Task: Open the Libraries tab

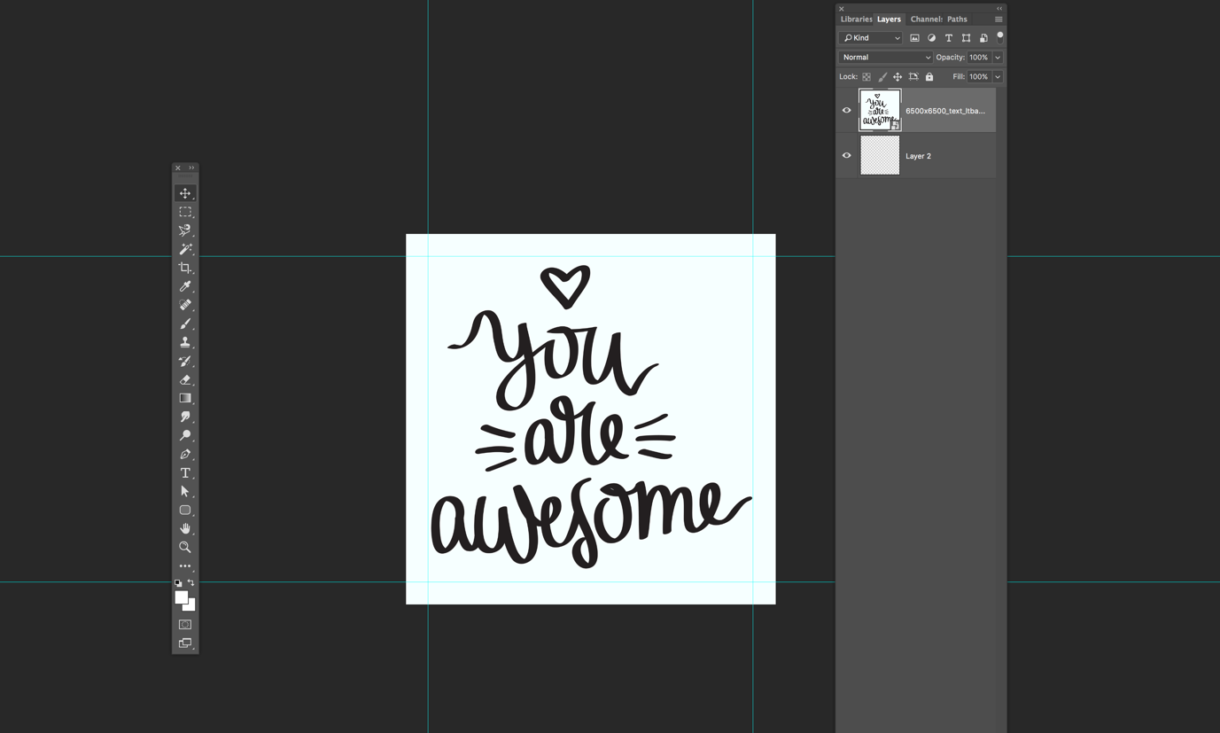Action: coord(855,19)
